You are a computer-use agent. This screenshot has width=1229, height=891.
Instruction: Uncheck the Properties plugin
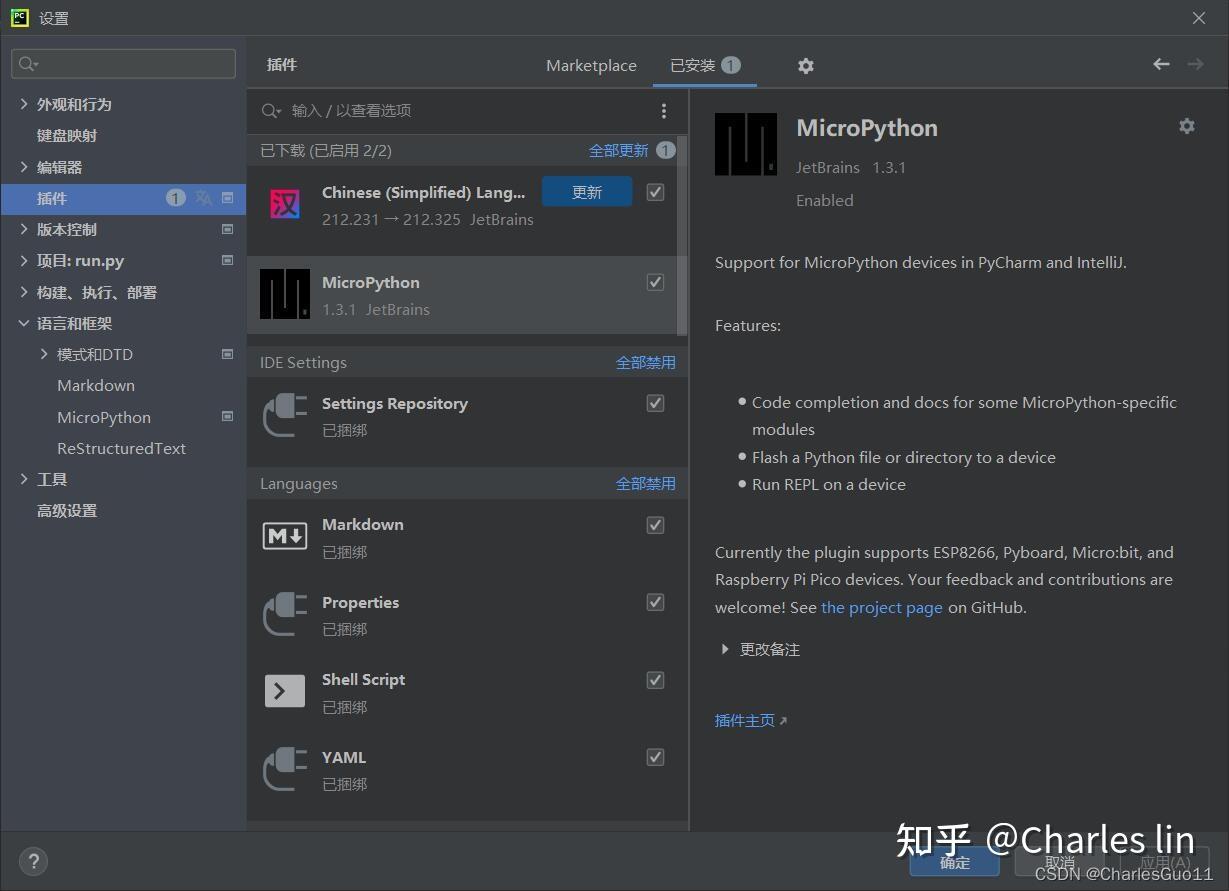[x=655, y=602]
